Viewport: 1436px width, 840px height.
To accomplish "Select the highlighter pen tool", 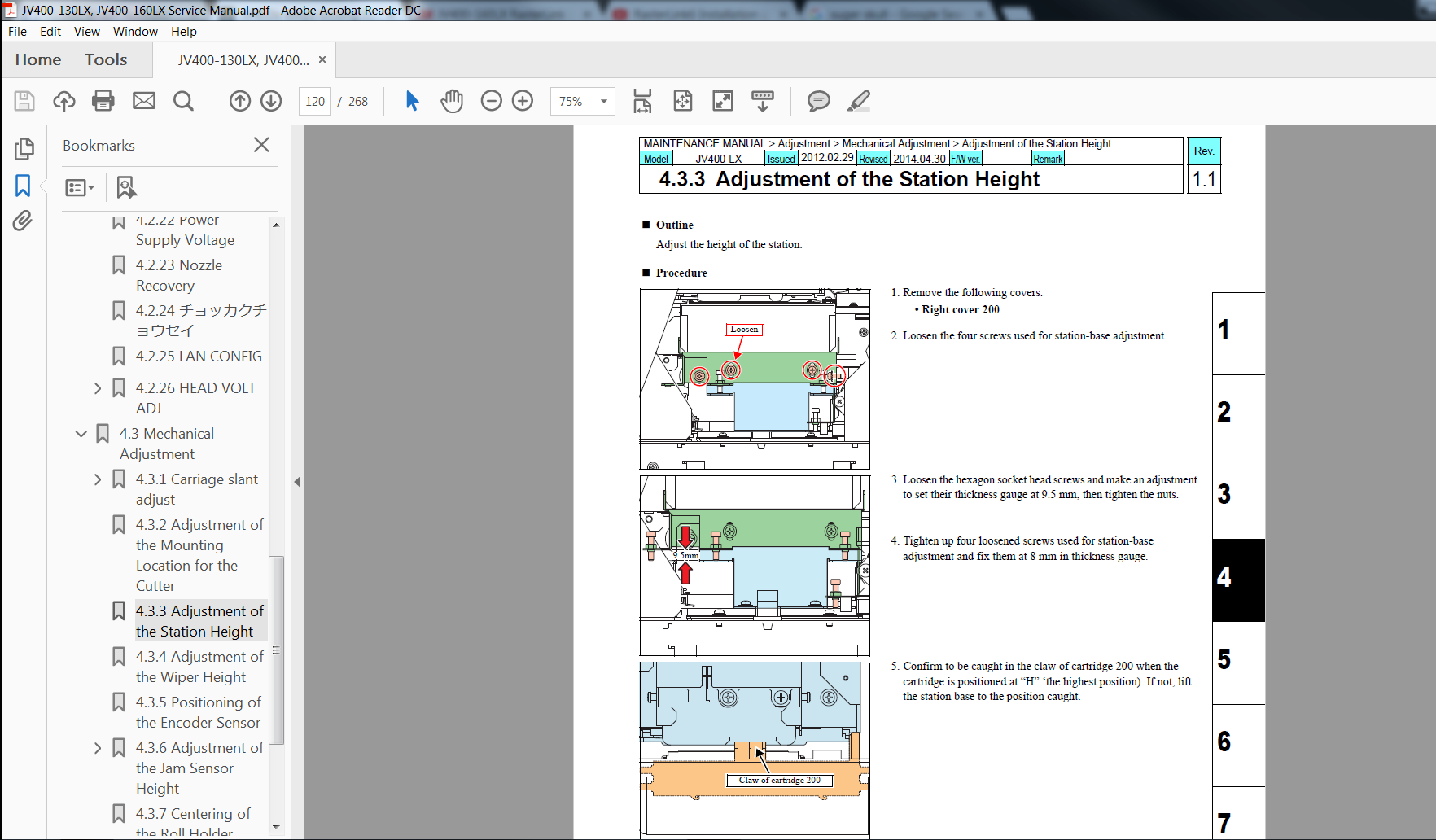I will tap(859, 101).
